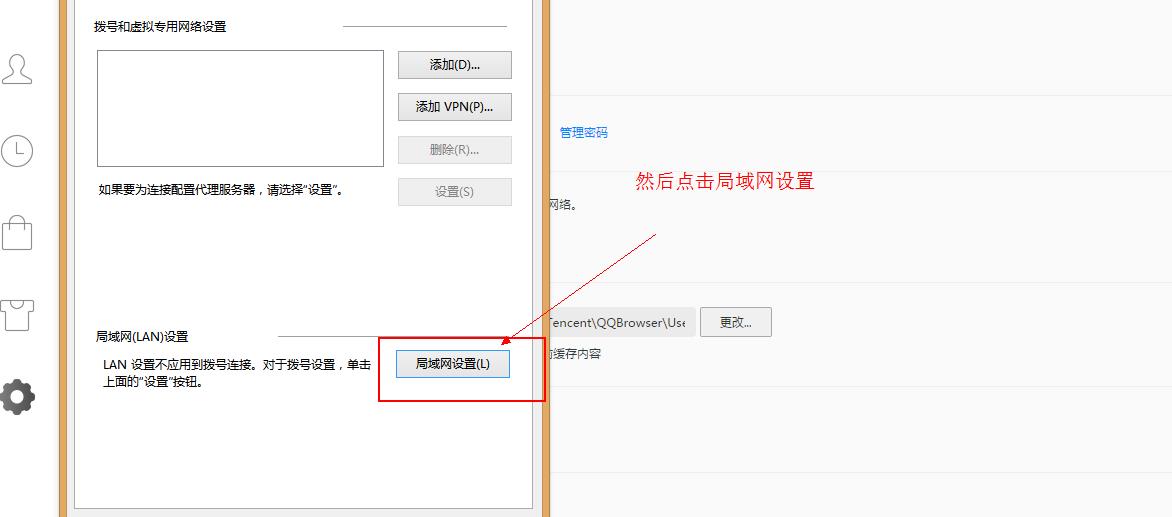Click the 添加(D)... button
The height and width of the screenshot is (517, 1172).
click(x=454, y=65)
